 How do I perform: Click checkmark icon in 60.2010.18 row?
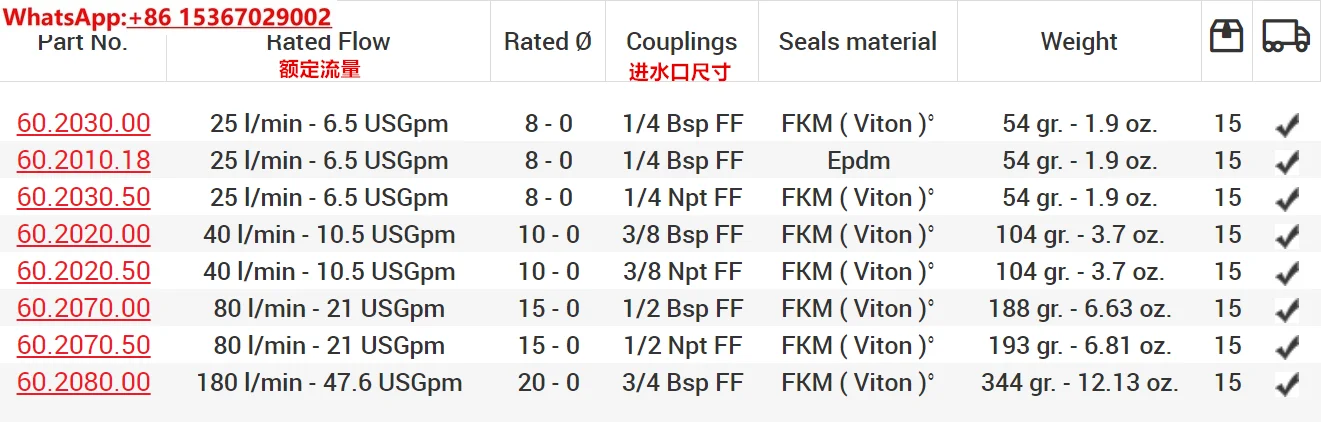1287,162
